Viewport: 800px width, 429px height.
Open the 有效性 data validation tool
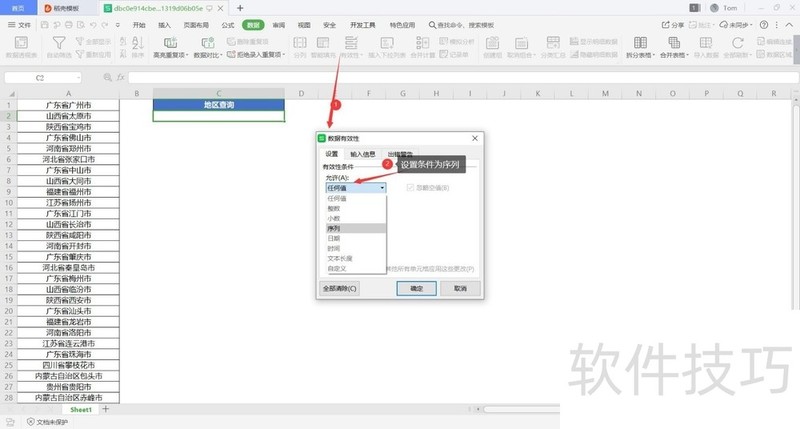(x=351, y=47)
